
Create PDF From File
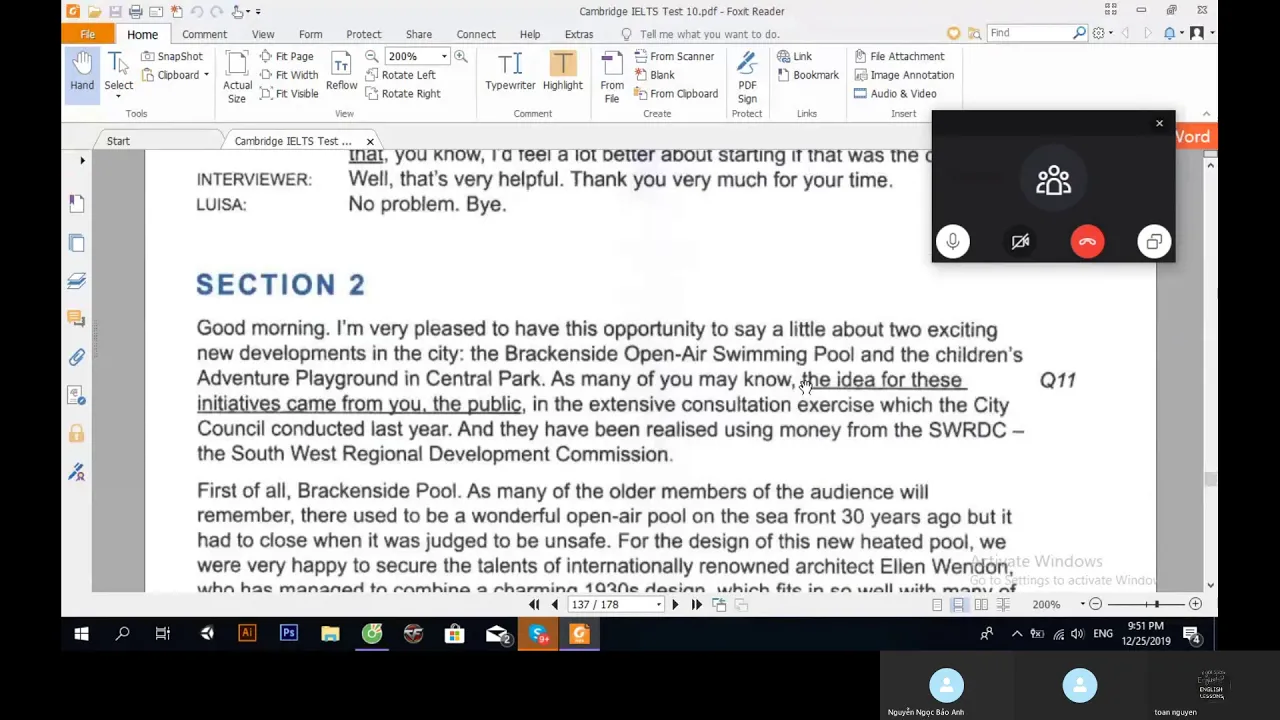612,77
